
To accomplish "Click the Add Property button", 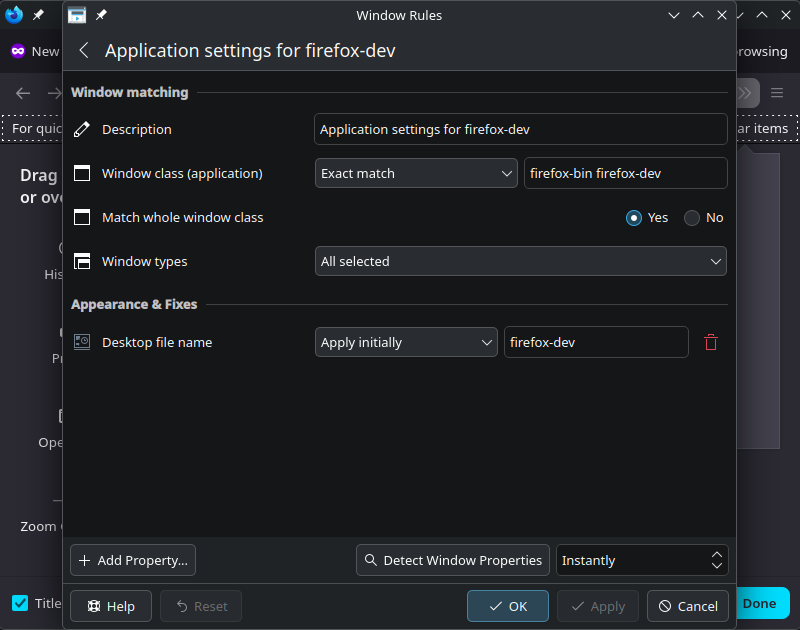I will pos(133,560).
